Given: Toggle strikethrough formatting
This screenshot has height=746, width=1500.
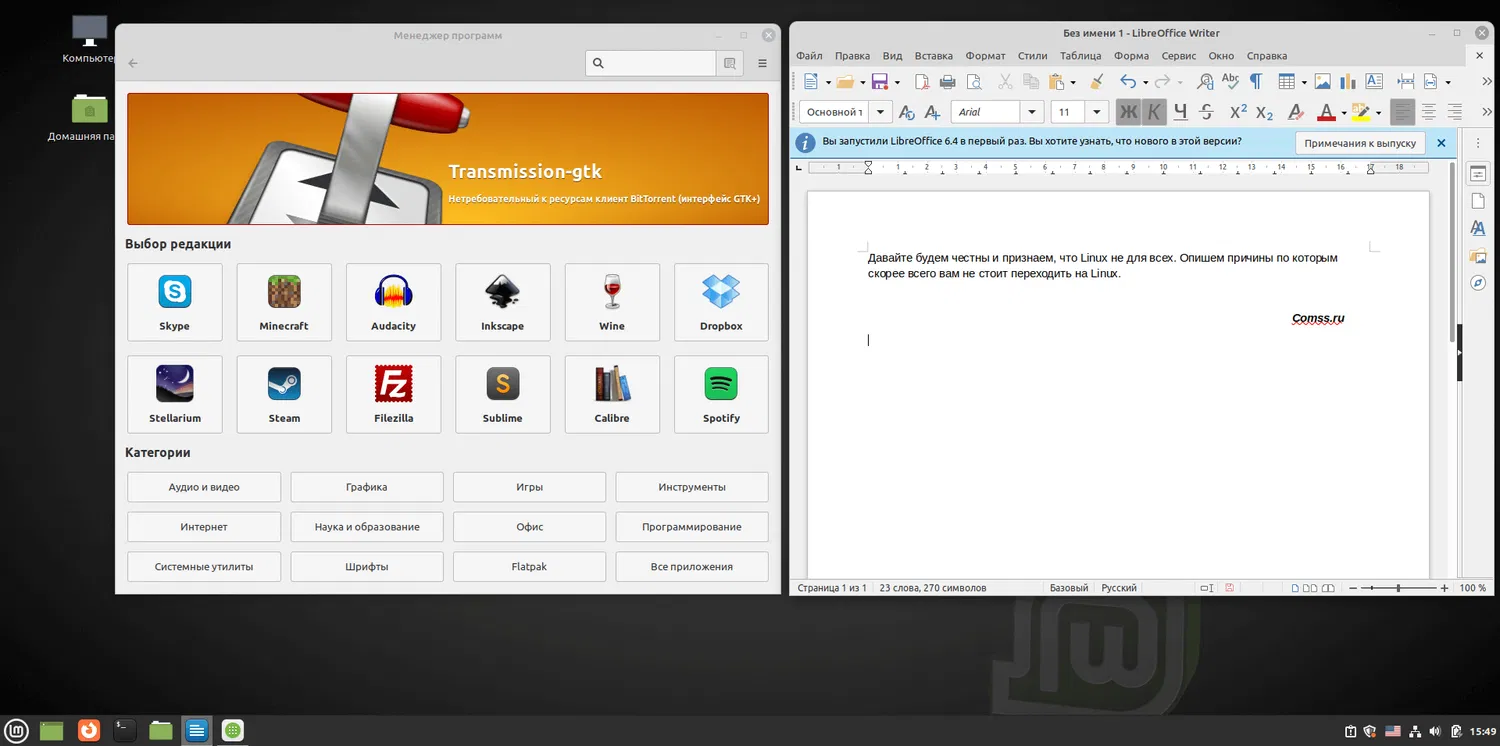Looking at the screenshot, I should (x=1206, y=112).
